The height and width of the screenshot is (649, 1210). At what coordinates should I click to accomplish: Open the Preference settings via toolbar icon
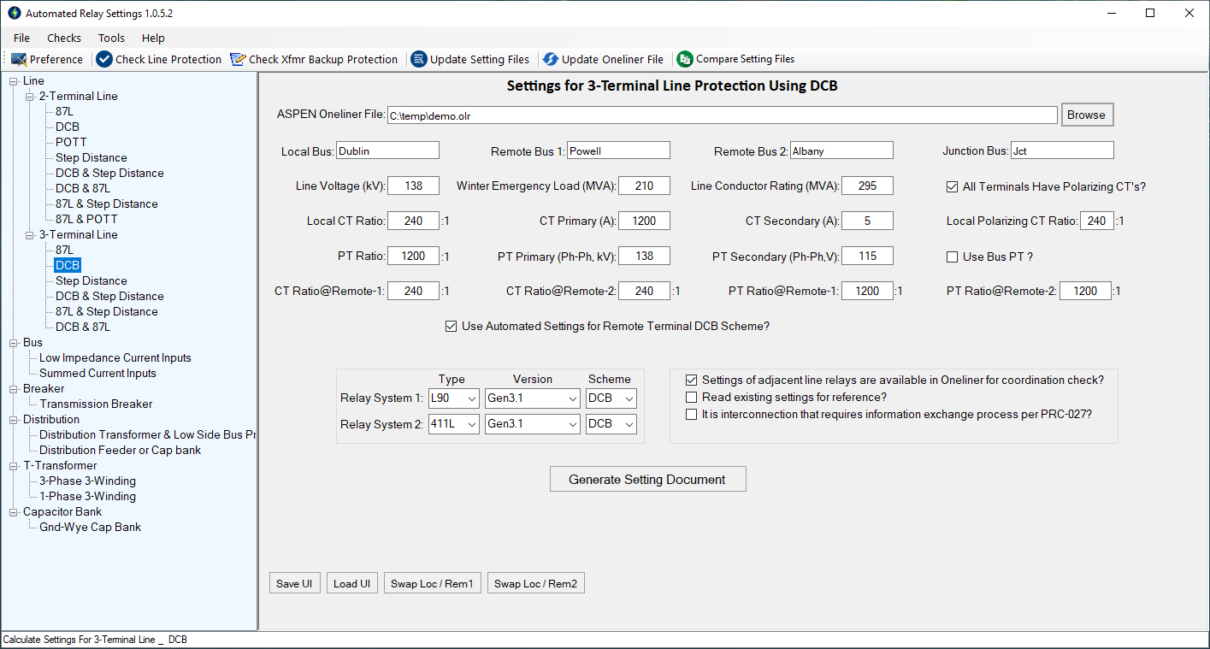point(47,59)
